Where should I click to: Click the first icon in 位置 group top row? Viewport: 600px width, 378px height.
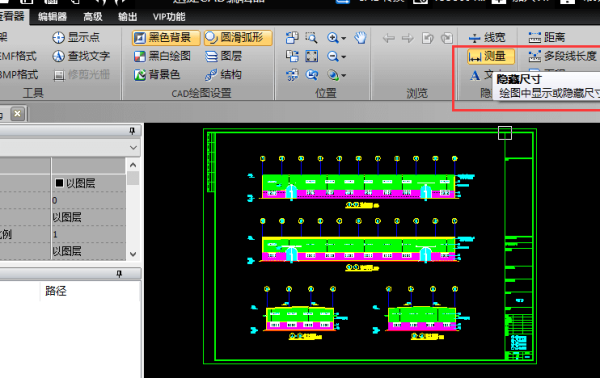pyautogui.click(x=292, y=37)
